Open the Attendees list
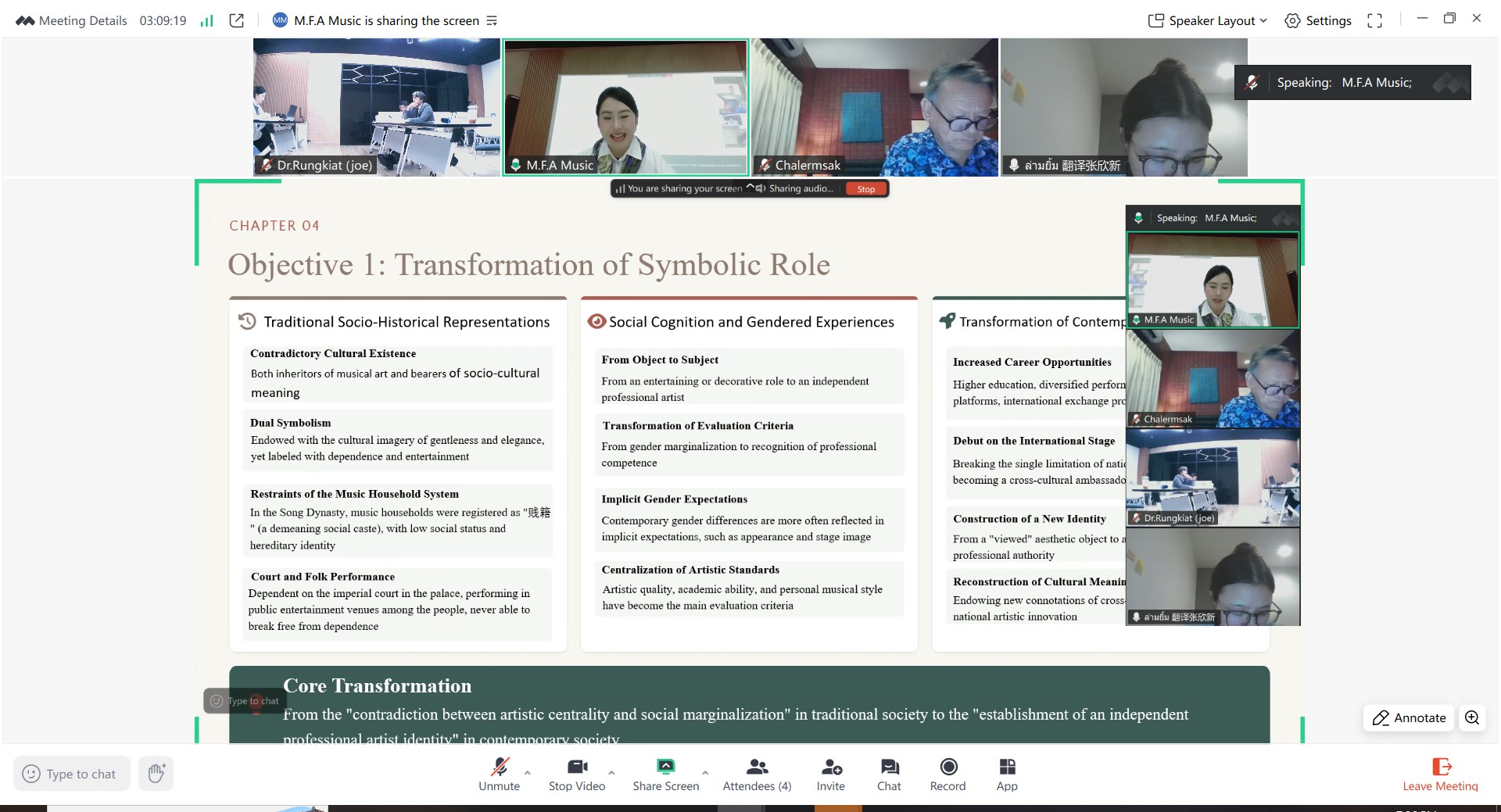1501x812 pixels. pos(756,774)
